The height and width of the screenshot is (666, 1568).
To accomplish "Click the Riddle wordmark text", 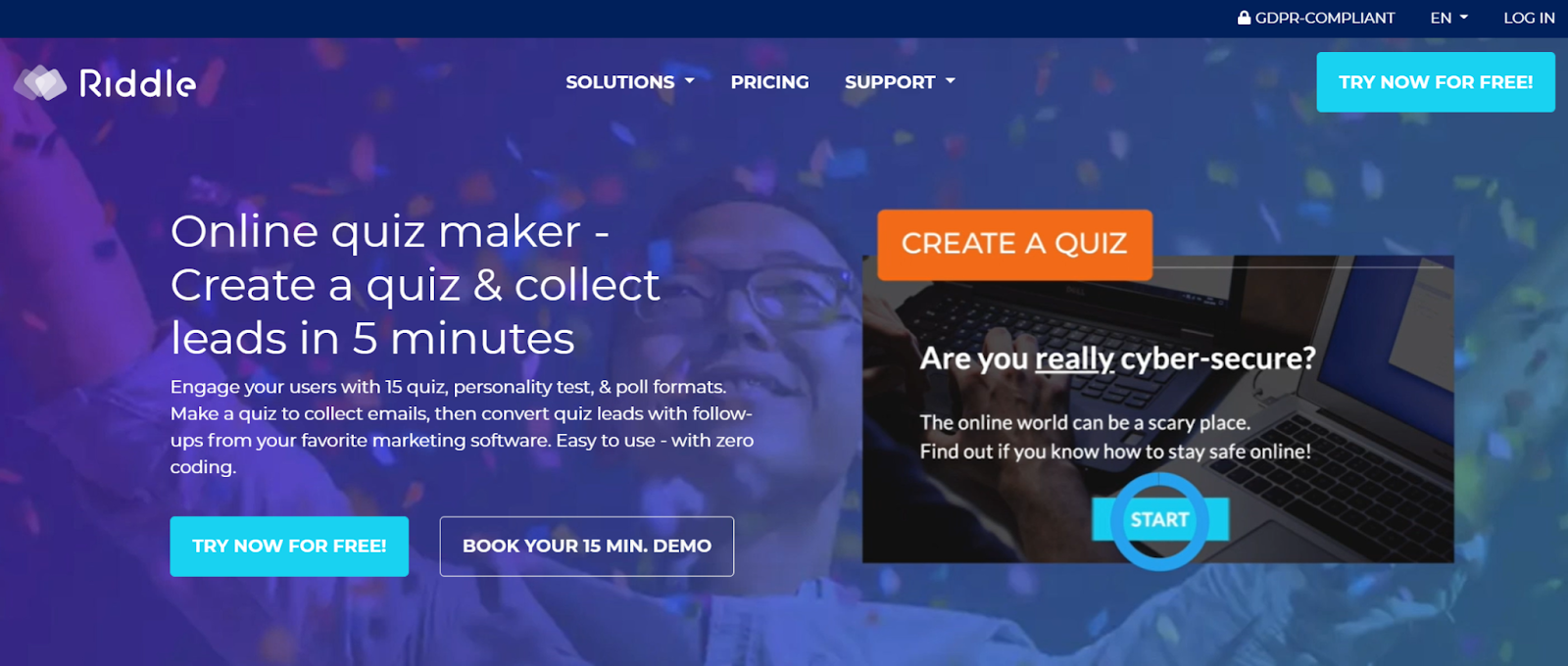I will pyautogui.click(x=137, y=83).
